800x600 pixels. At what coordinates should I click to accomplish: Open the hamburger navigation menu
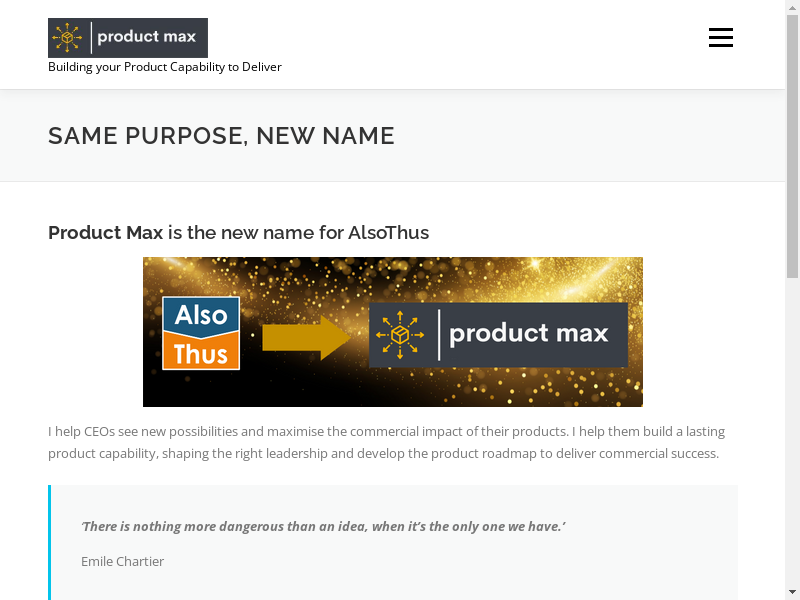(x=721, y=38)
